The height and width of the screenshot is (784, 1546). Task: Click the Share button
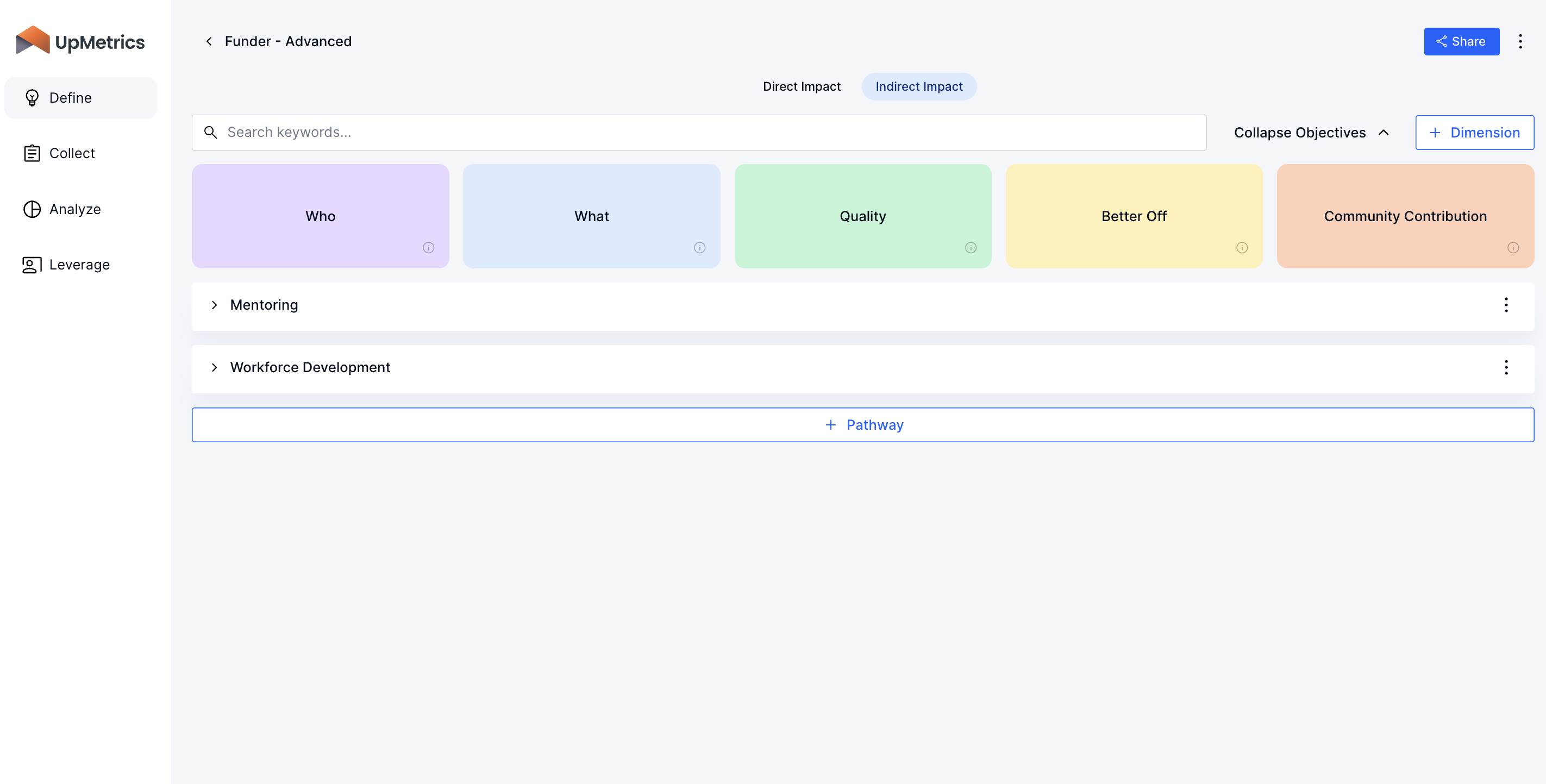coord(1461,41)
